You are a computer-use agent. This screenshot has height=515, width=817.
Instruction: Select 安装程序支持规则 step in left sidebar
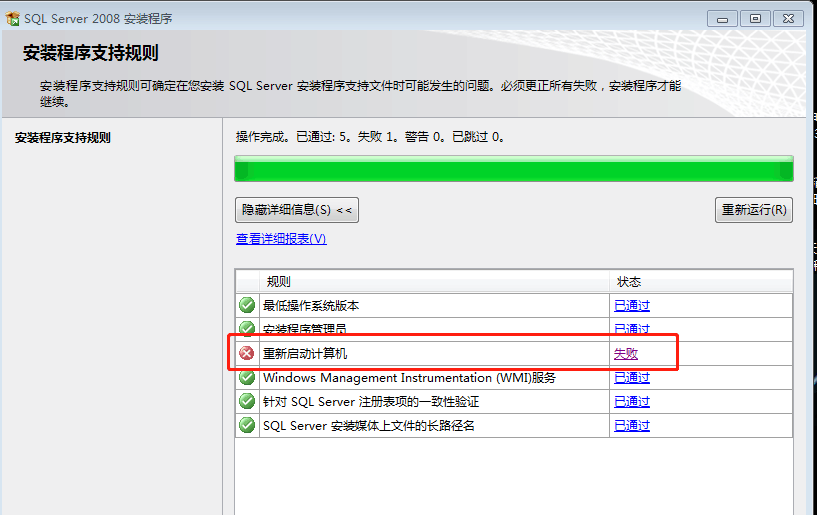(x=63, y=138)
